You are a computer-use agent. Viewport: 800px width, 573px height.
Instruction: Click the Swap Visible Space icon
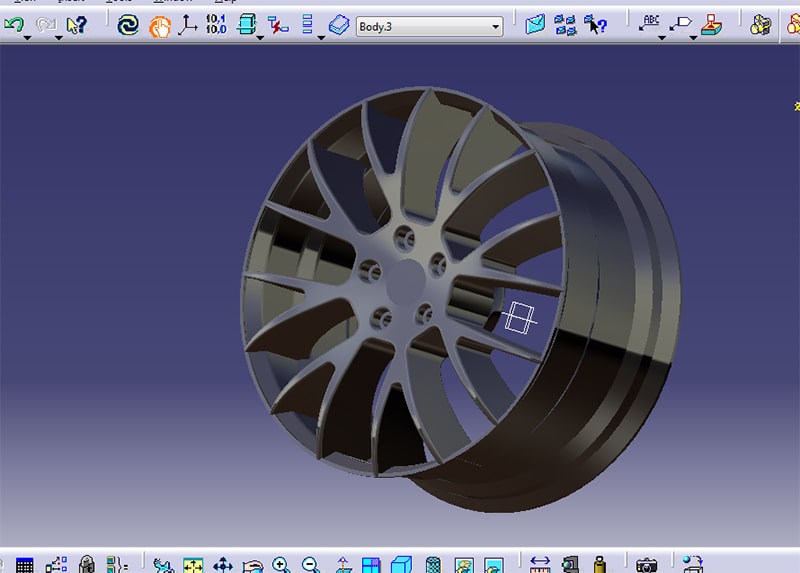(x=493, y=565)
